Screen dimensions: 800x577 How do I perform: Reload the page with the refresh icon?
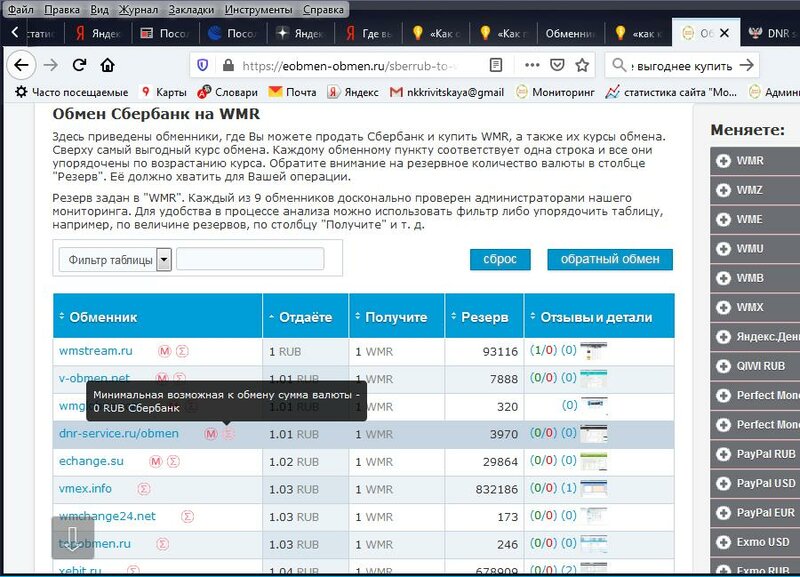click(79, 65)
